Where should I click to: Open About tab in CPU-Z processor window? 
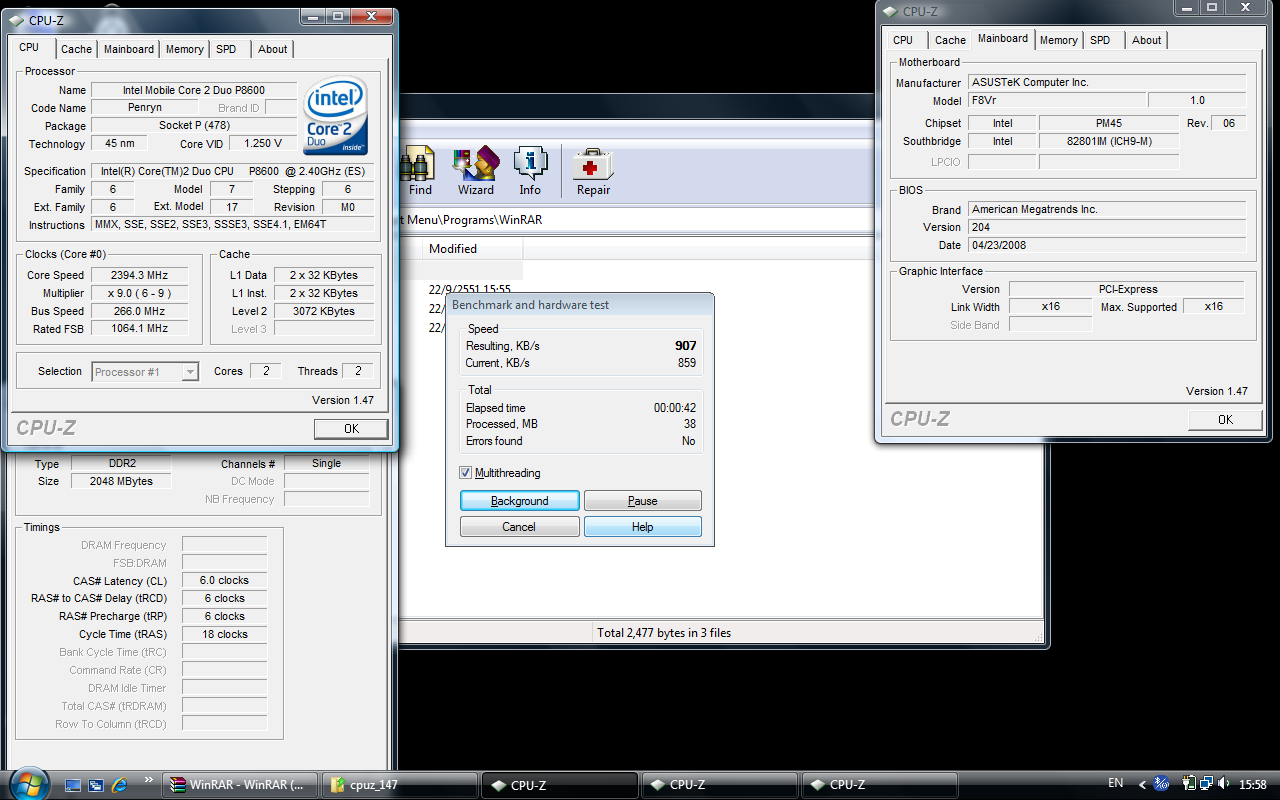(x=273, y=49)
